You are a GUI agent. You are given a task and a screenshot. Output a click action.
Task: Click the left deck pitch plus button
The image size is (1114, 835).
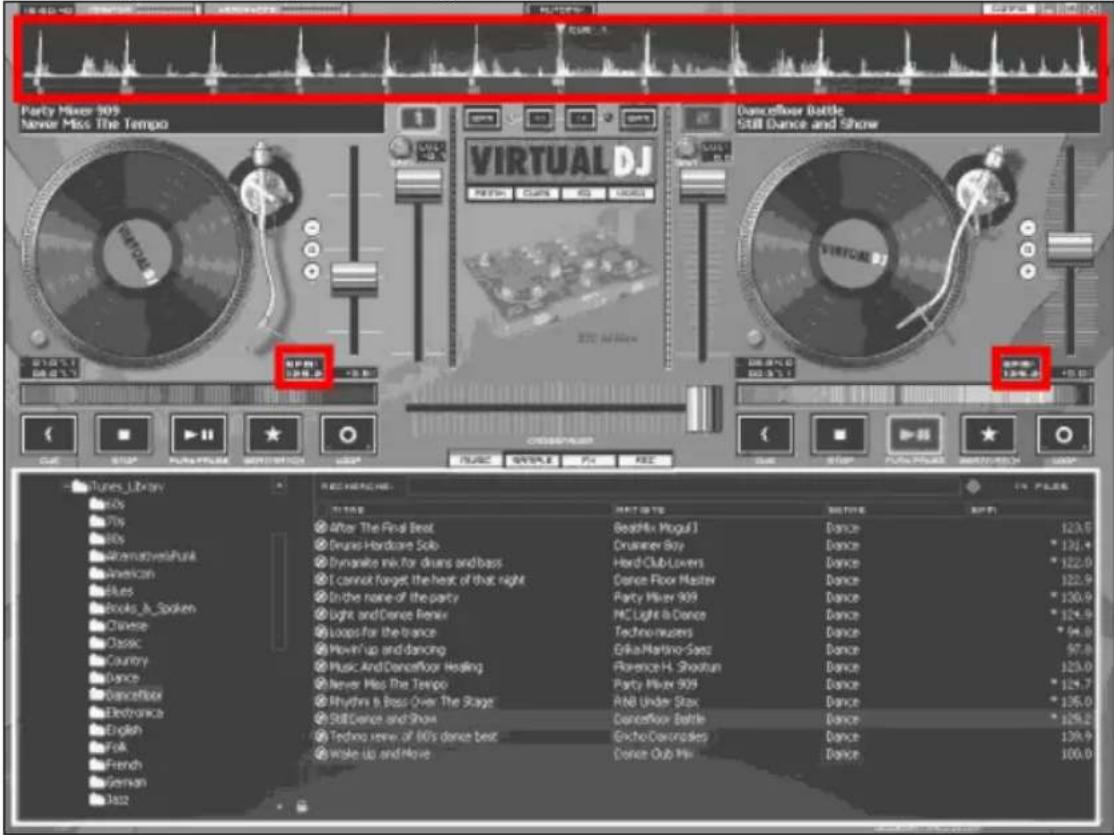(x=312, y=271)
